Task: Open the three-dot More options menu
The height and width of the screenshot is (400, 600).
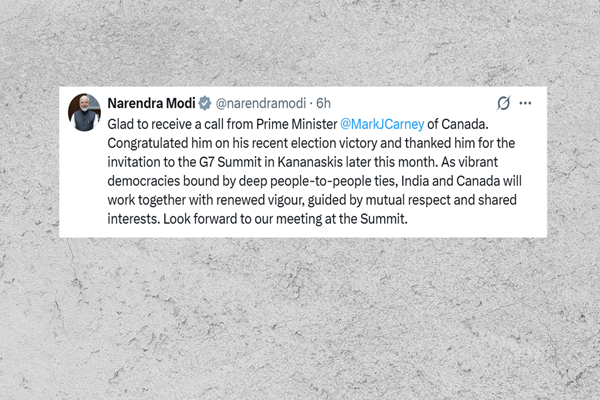Action: click(x=526, y=103)
